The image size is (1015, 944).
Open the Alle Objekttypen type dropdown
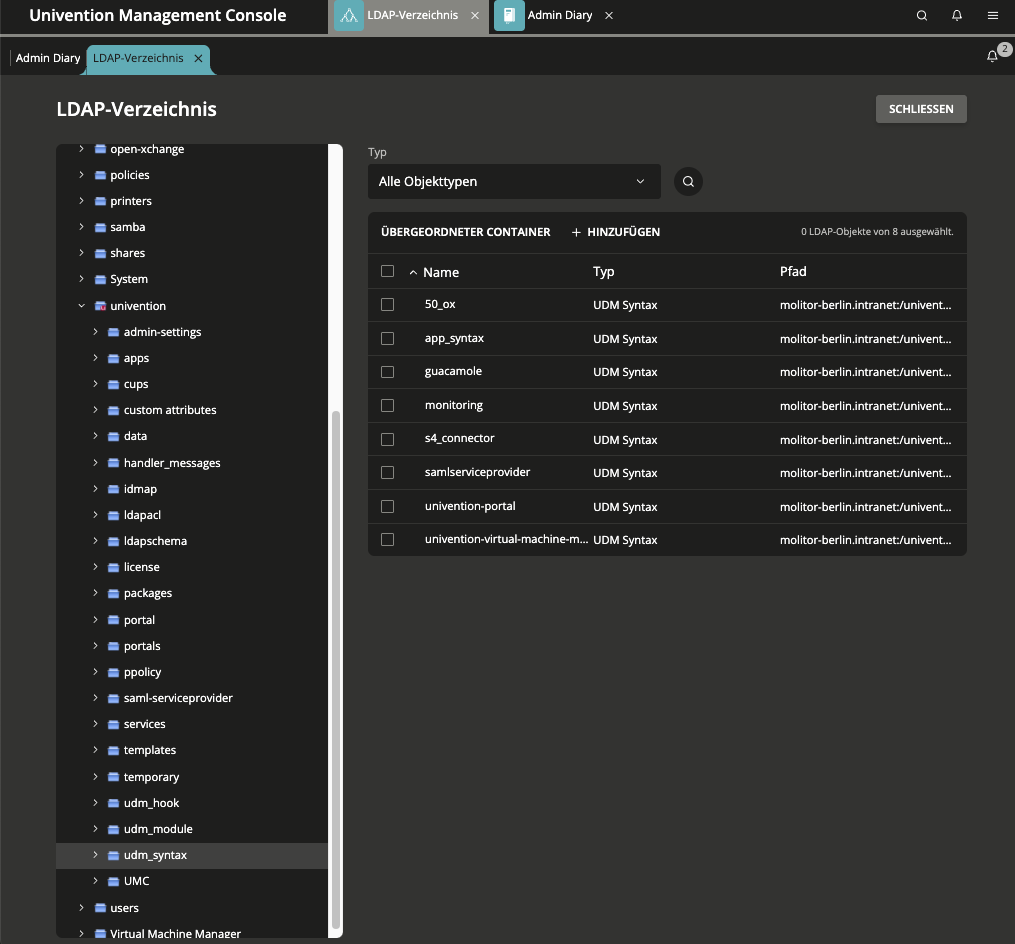tap(513, 182)
